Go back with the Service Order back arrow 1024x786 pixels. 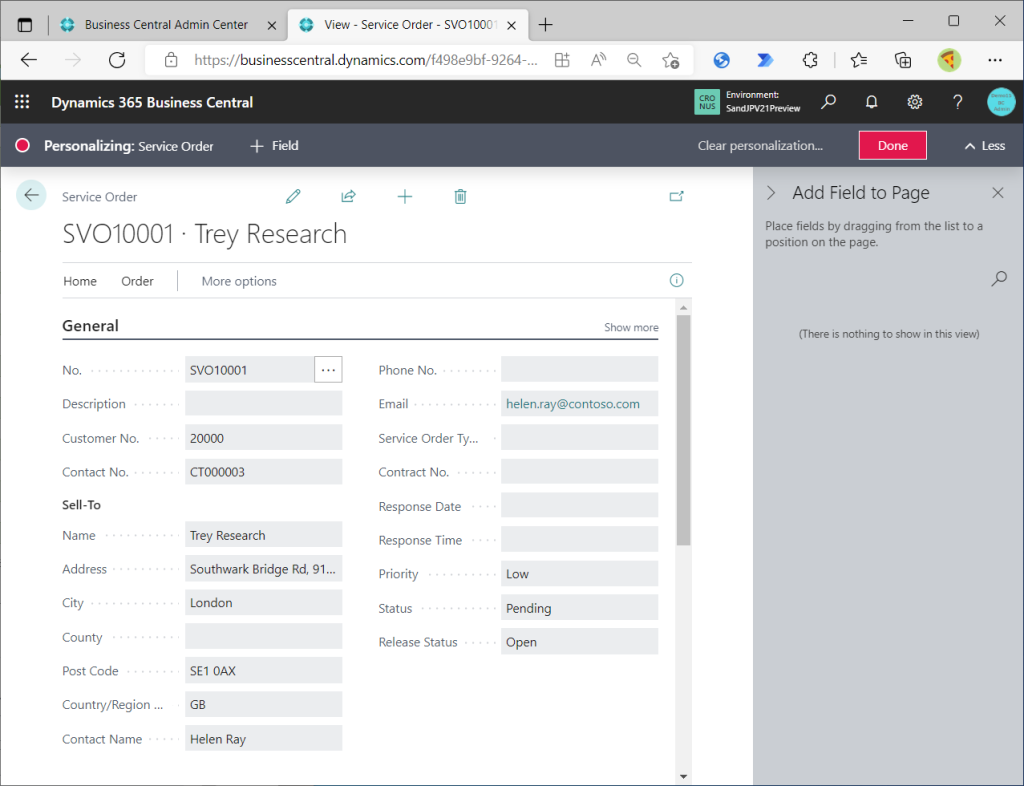(x=31, y=195)
